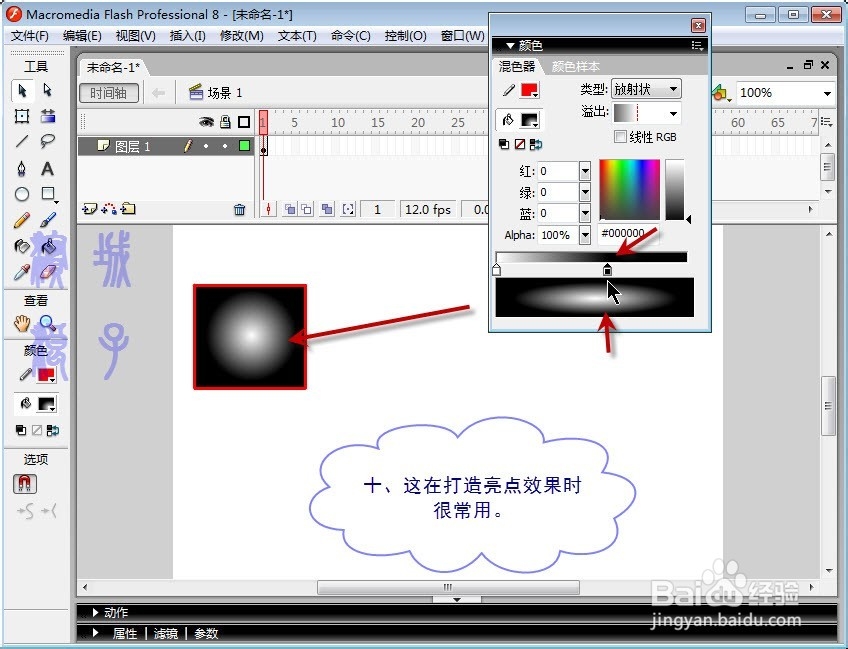Activate the Paint Bucket tool

46,245
